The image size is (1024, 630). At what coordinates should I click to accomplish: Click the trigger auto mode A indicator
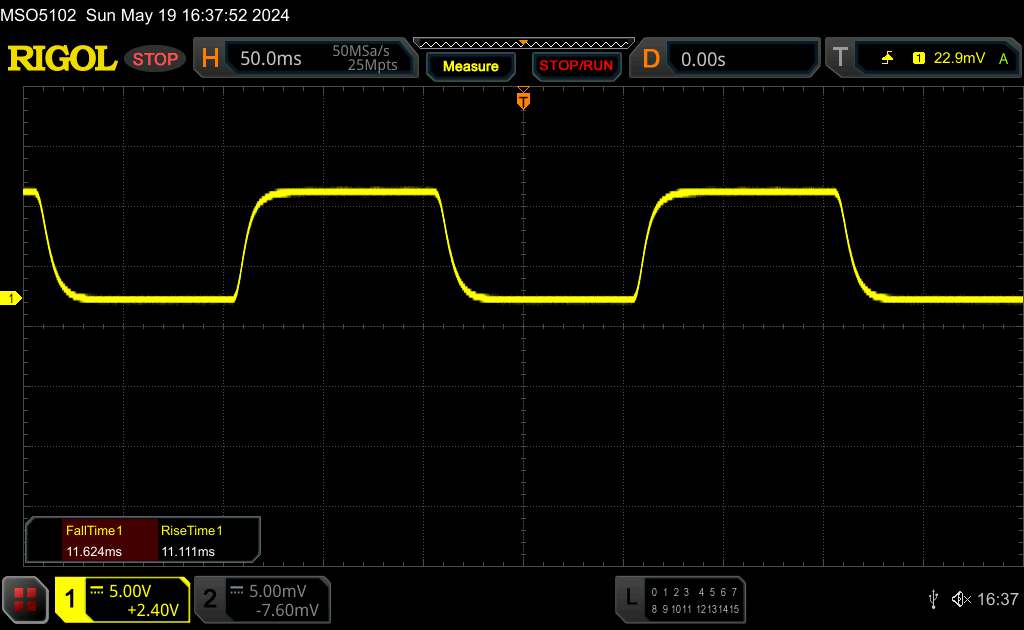pos(1004,59)
